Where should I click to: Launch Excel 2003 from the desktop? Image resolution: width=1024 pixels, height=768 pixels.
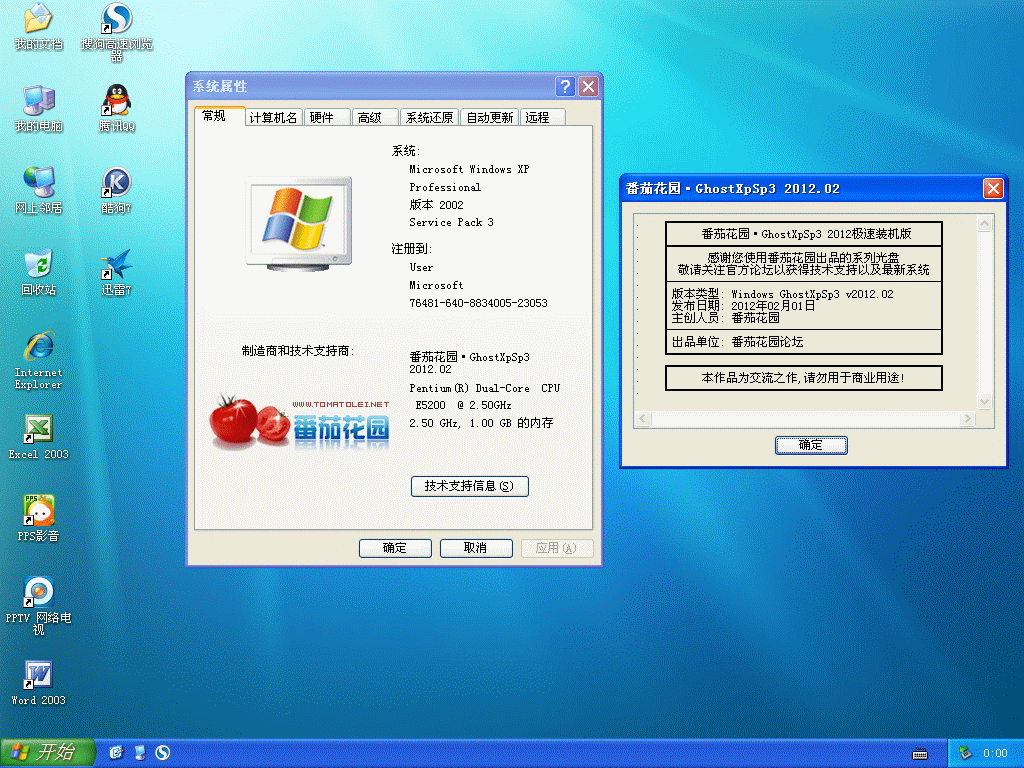pyautogui.click(x=38, y=429)
